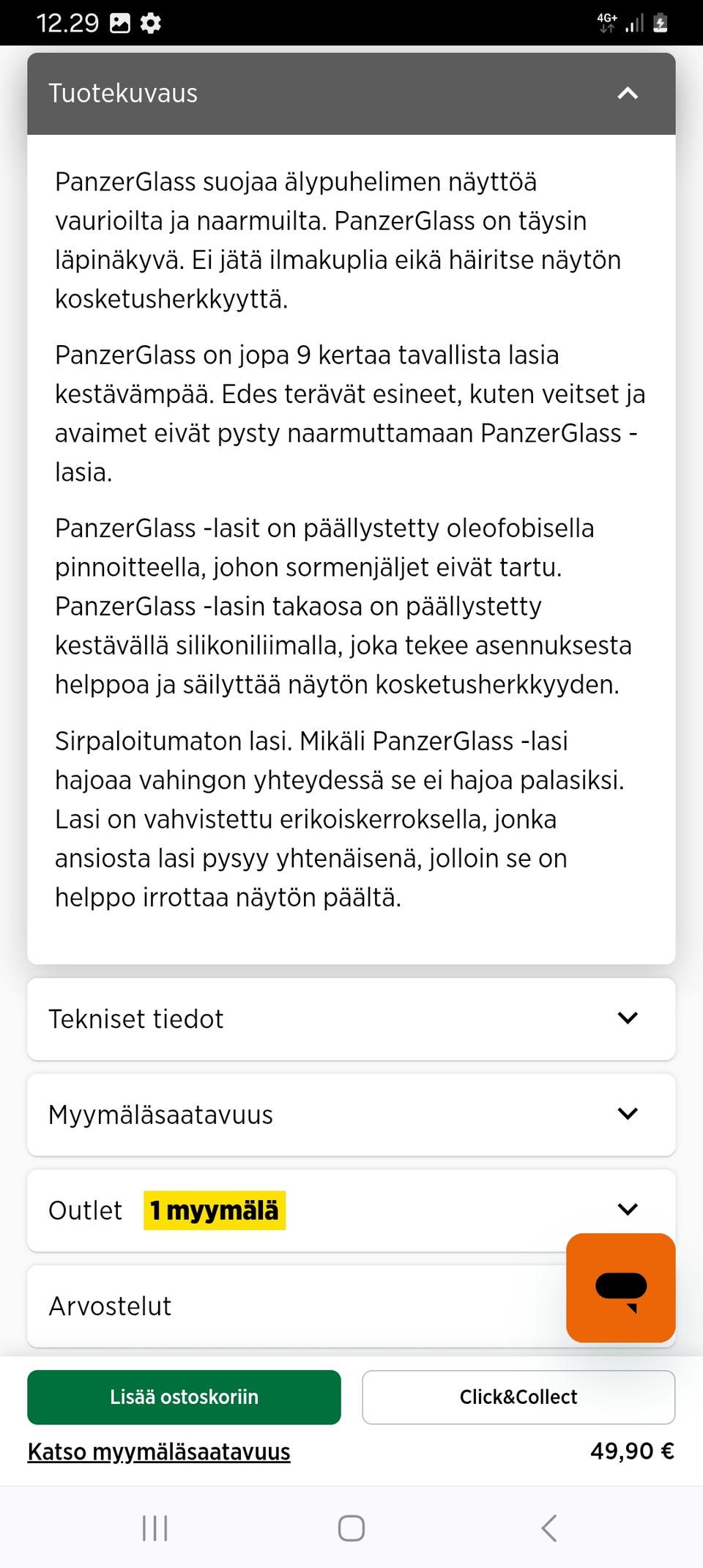Collapse the Tuotekuvaus description section
Screen dimensions: 703x1568
coord(627,94)
